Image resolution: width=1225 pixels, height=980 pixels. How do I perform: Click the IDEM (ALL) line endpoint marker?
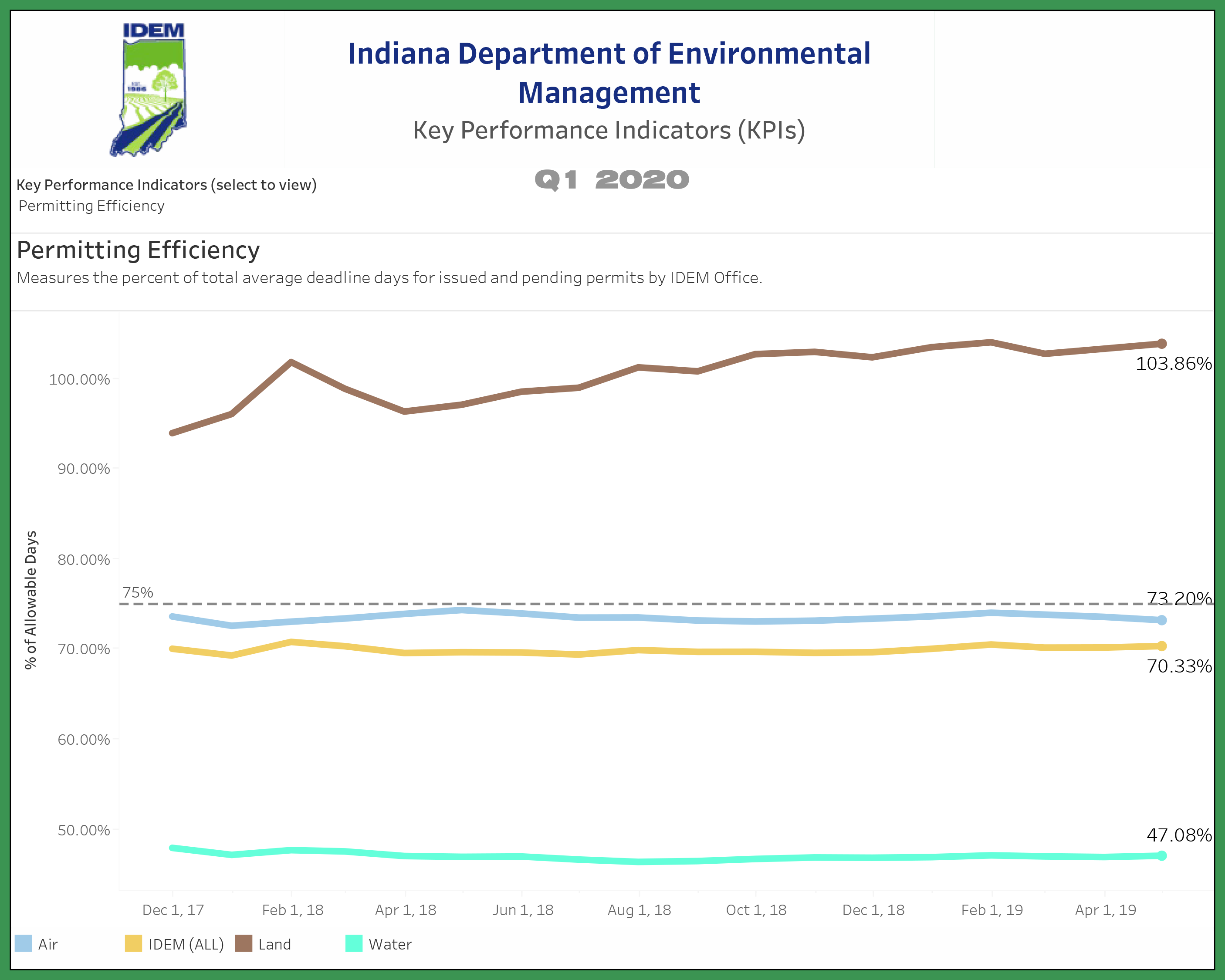coord(1161,646)
